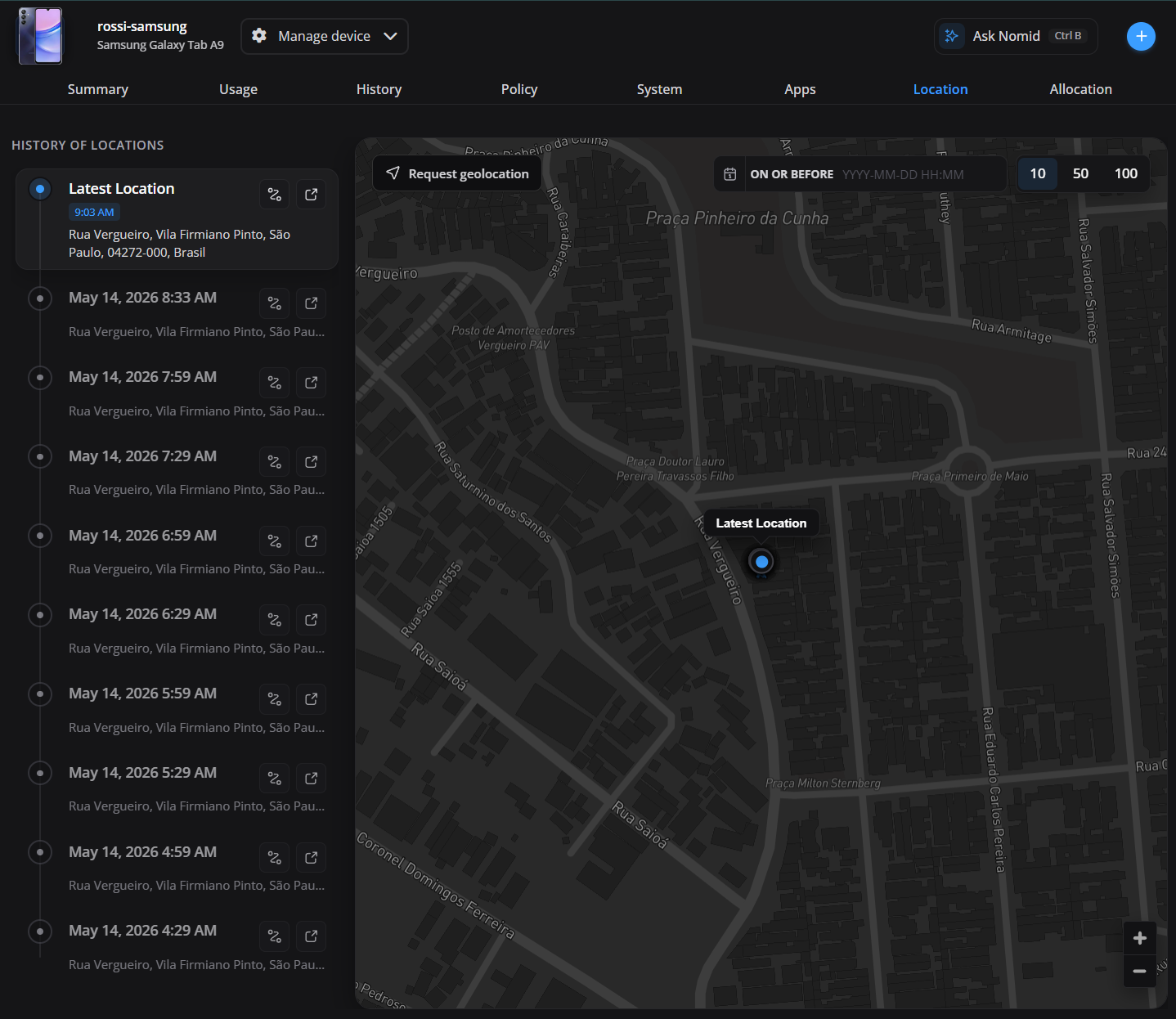Image resolution: width=1176 pixels, height=1019 pixels.
Task: Open 5:29 AM location externally
Action: (312, 779)
